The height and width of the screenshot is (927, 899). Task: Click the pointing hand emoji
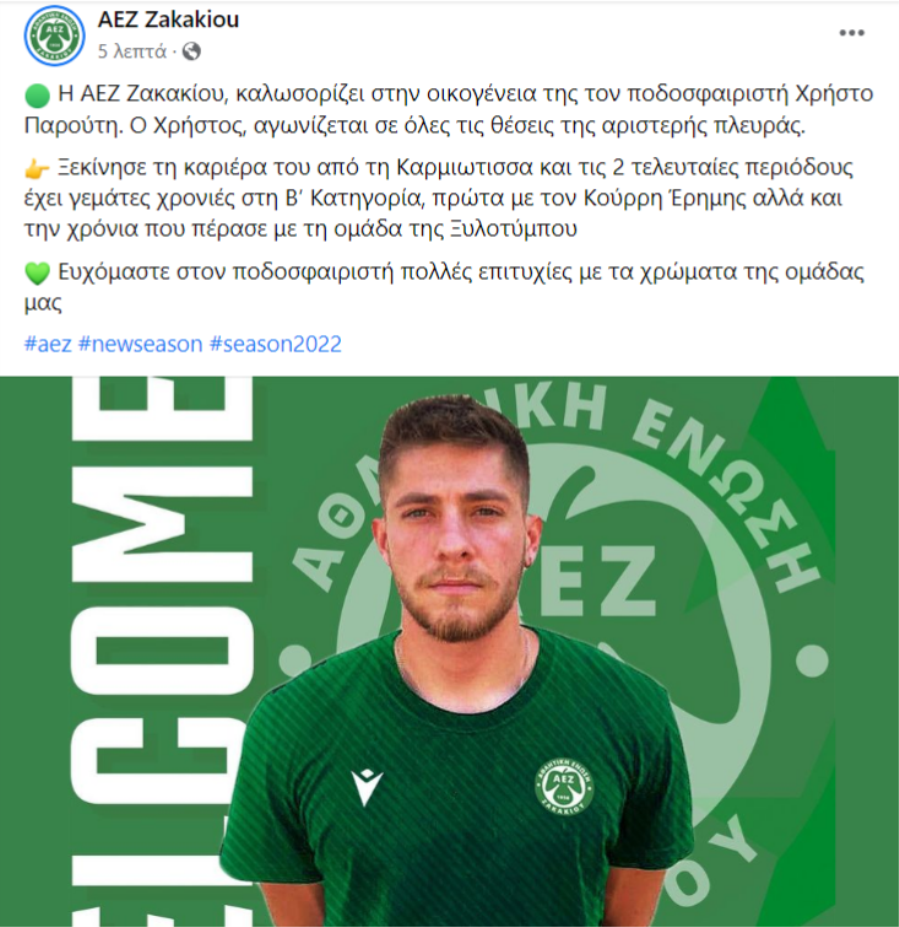pyautogui.click(x=37, y=170)
